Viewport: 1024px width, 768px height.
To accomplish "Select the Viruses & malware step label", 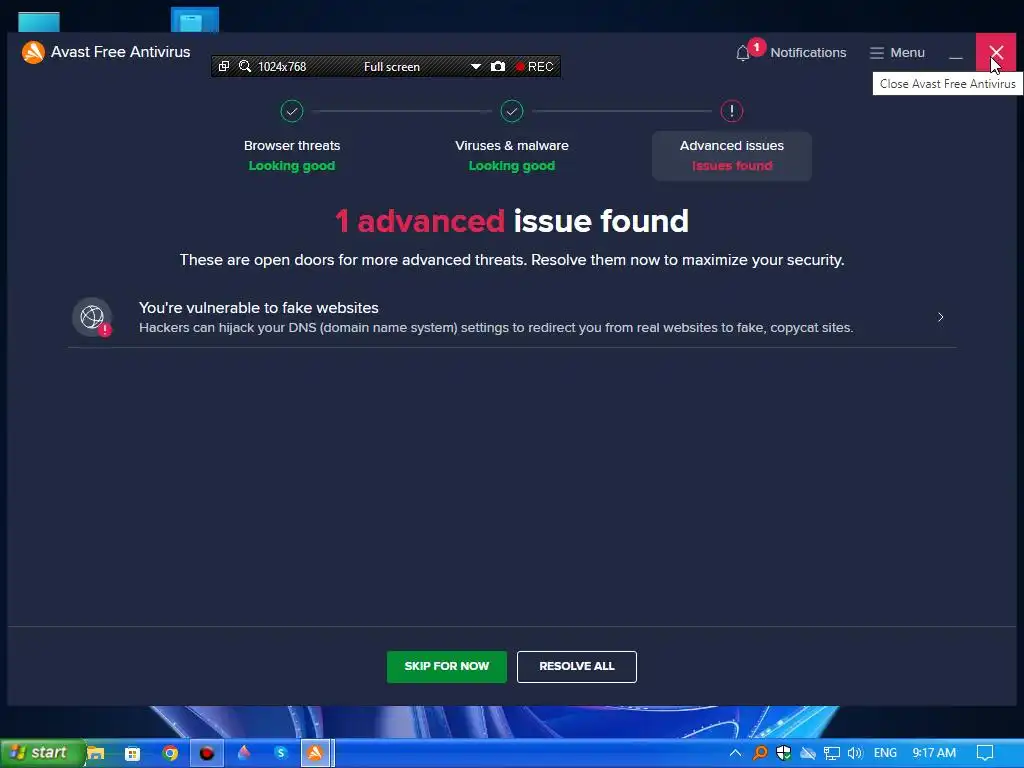I will pos(512,146).
